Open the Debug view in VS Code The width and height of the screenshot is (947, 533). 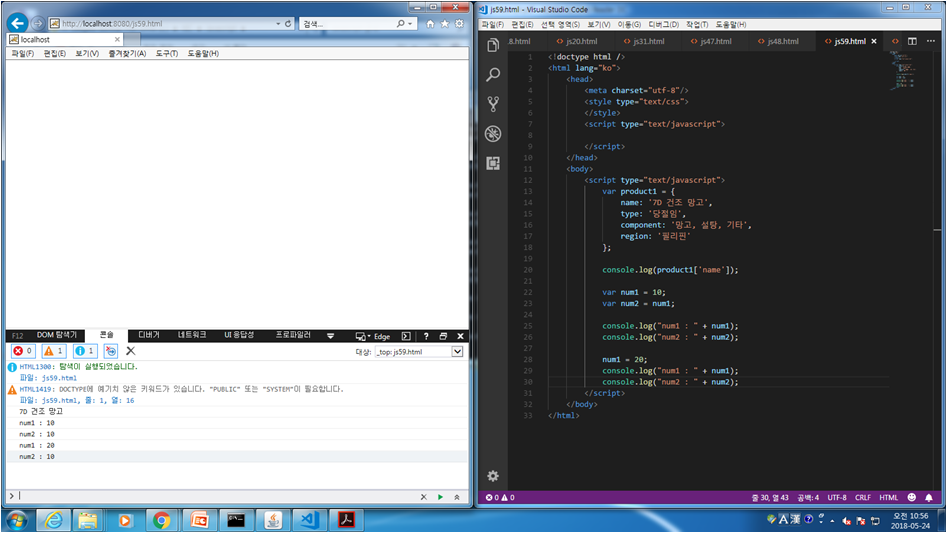point(493,133)
